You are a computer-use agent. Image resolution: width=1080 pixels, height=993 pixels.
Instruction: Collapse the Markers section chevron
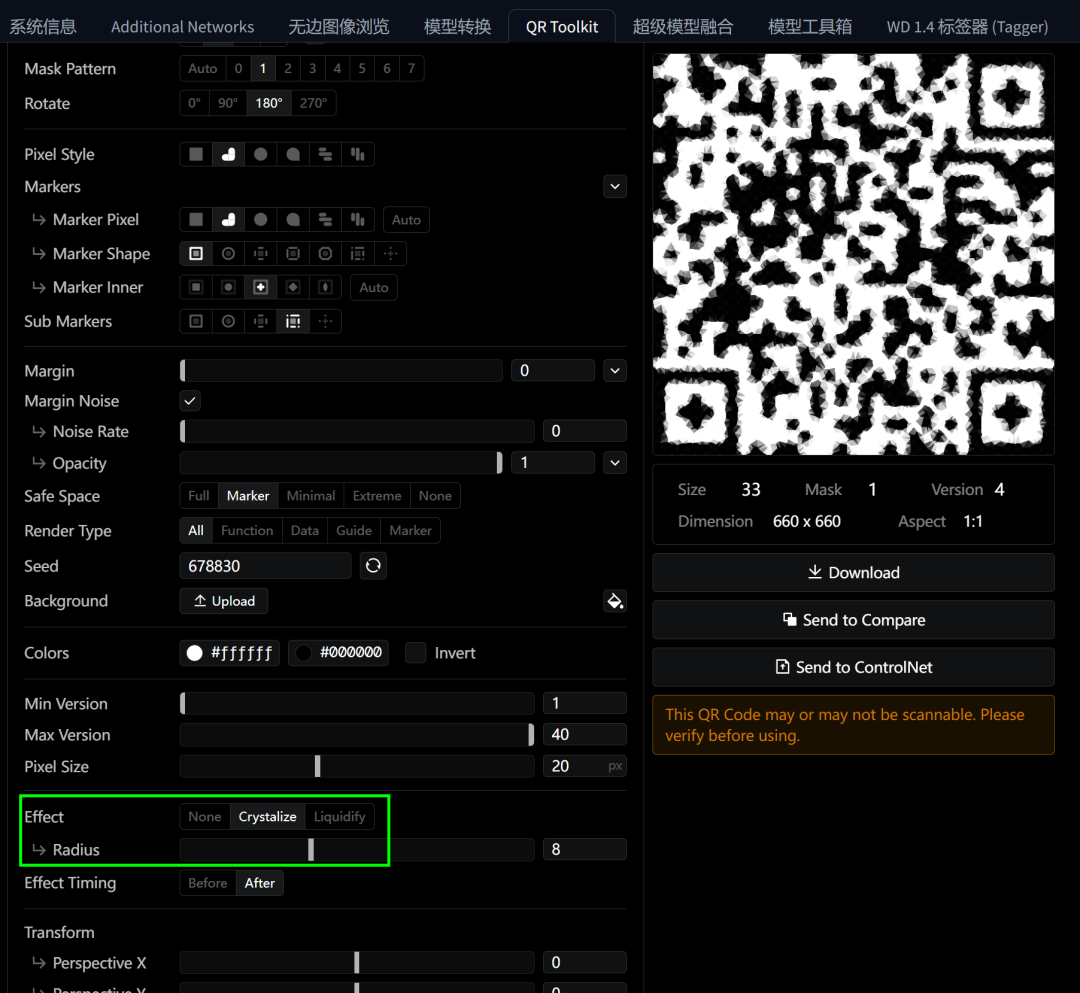pyautogui.click(x=614, y=187)
